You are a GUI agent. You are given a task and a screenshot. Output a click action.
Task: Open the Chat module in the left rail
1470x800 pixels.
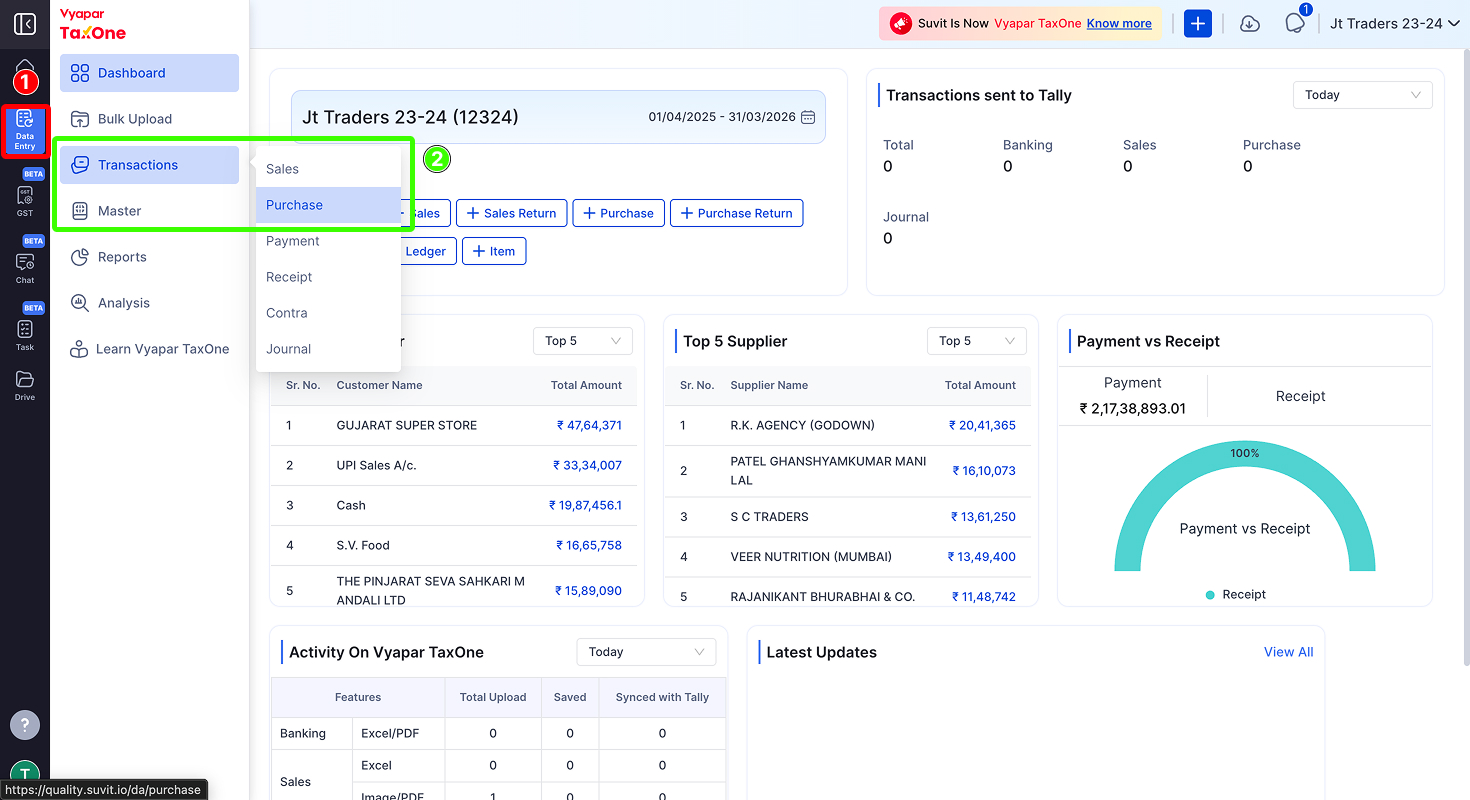point(25,267)
